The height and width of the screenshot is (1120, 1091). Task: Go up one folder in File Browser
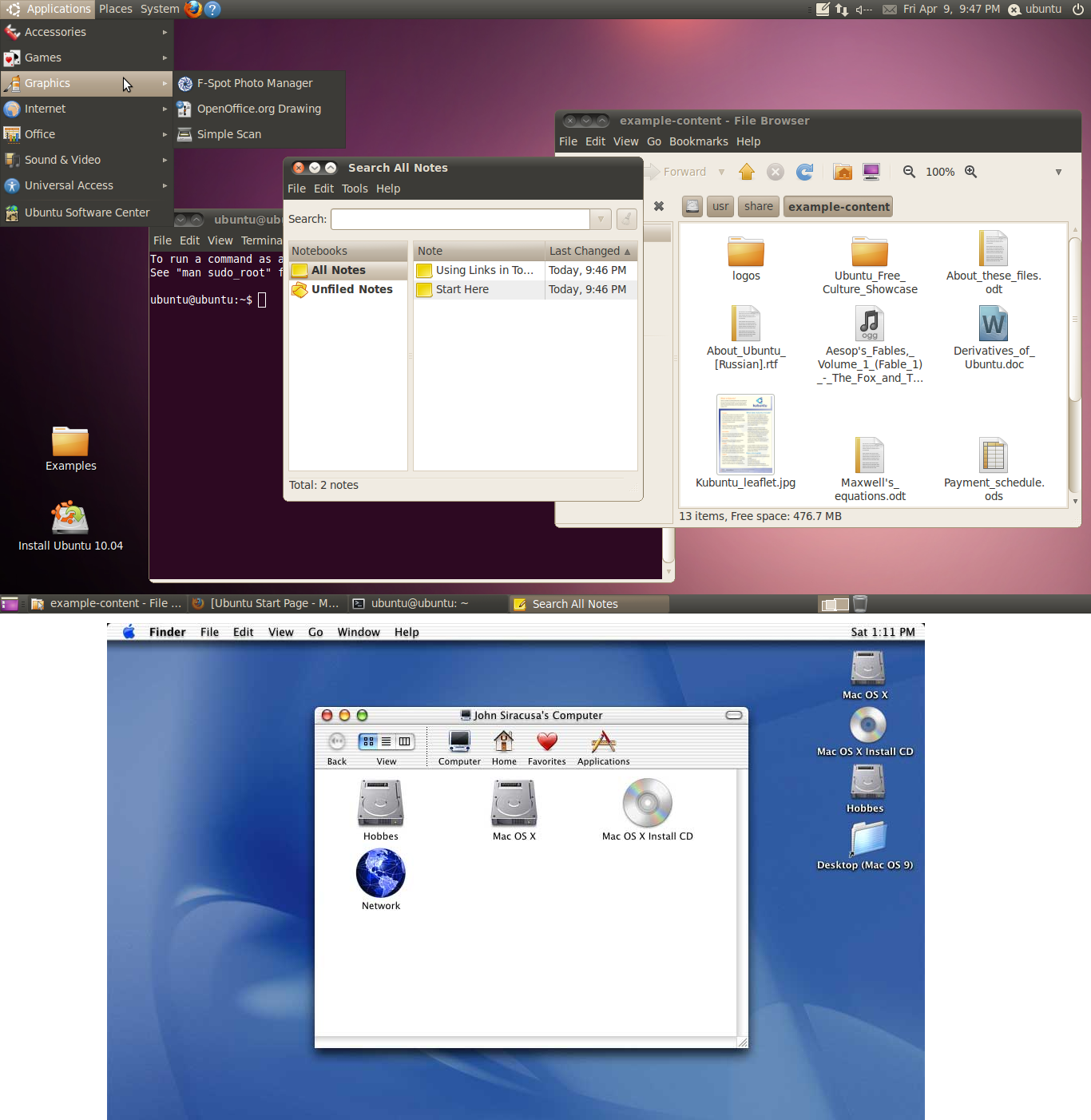tap(747, 172)
